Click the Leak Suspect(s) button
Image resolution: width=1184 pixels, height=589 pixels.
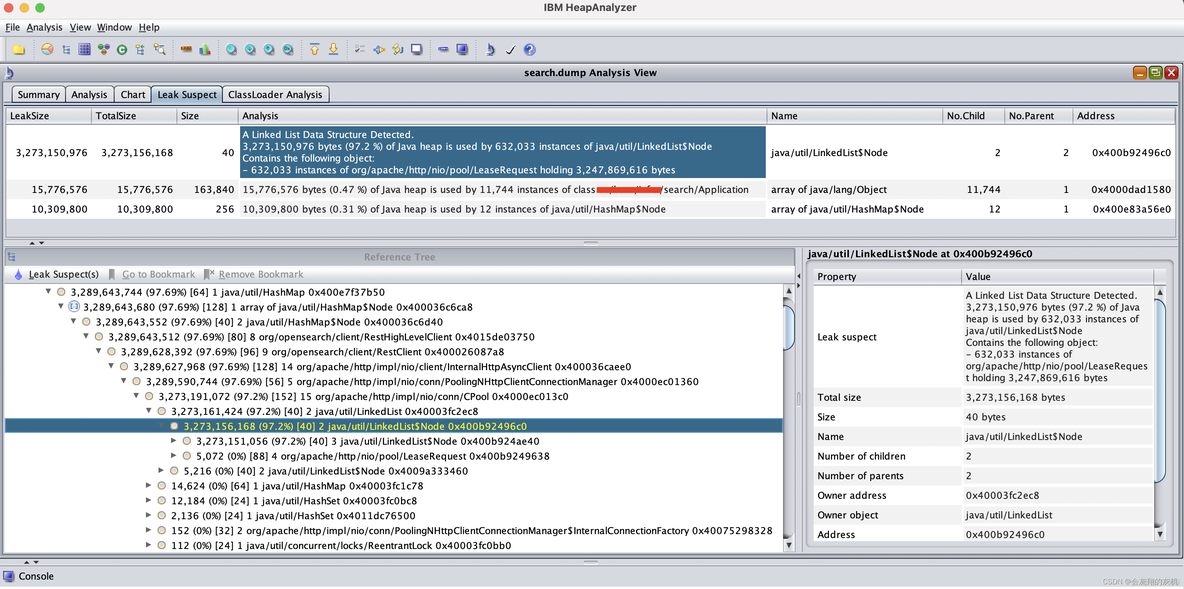click(57, 274)
